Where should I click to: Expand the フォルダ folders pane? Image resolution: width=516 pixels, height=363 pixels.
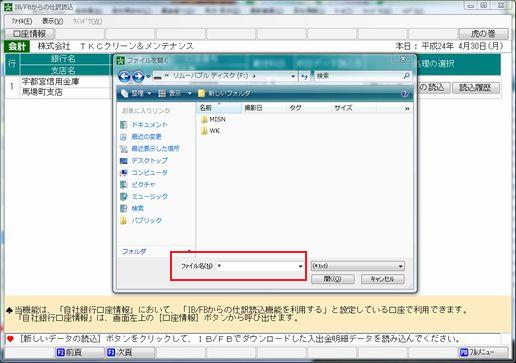click(x=156, y=251)
